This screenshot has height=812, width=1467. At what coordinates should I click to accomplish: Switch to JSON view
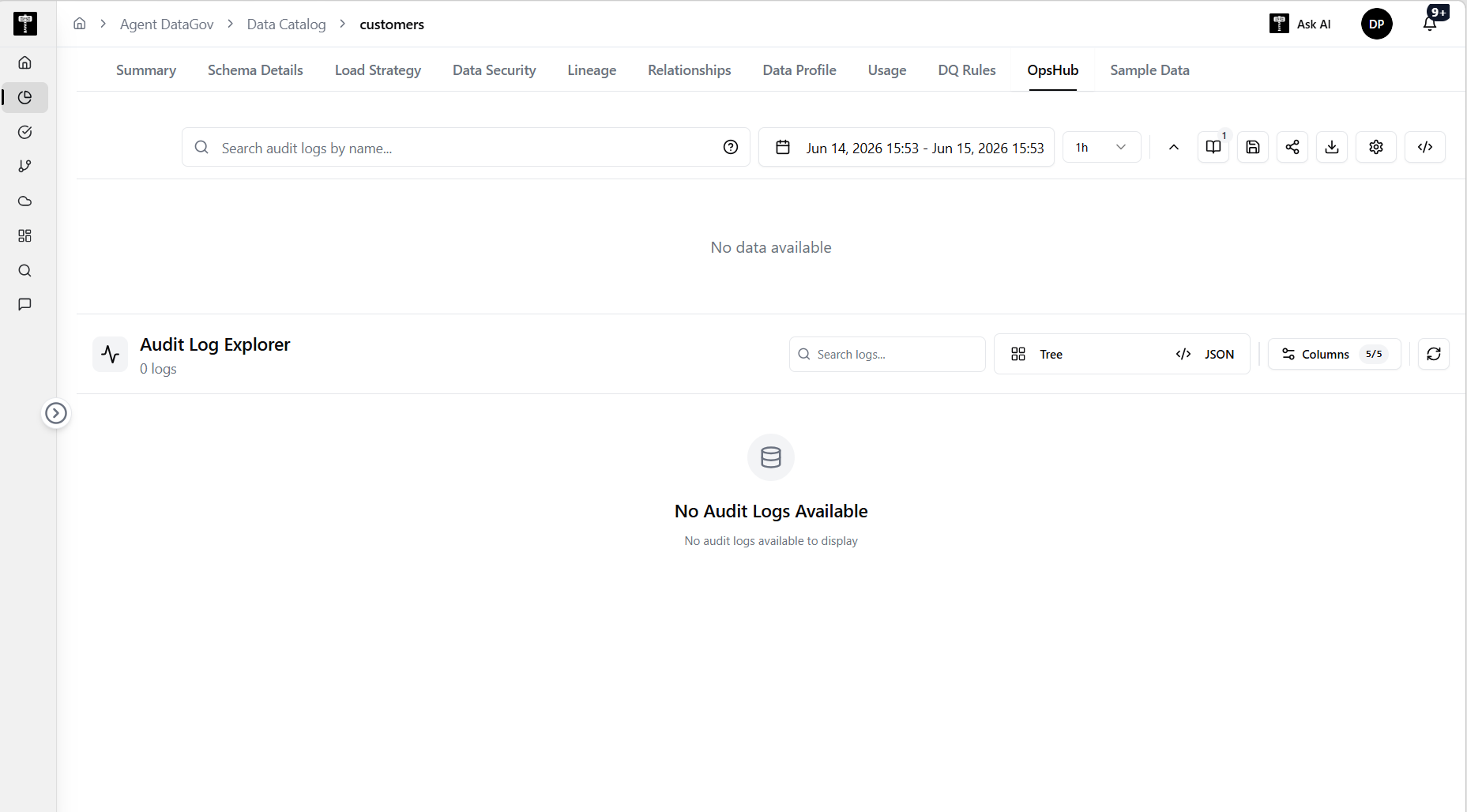pos(1205,355)
